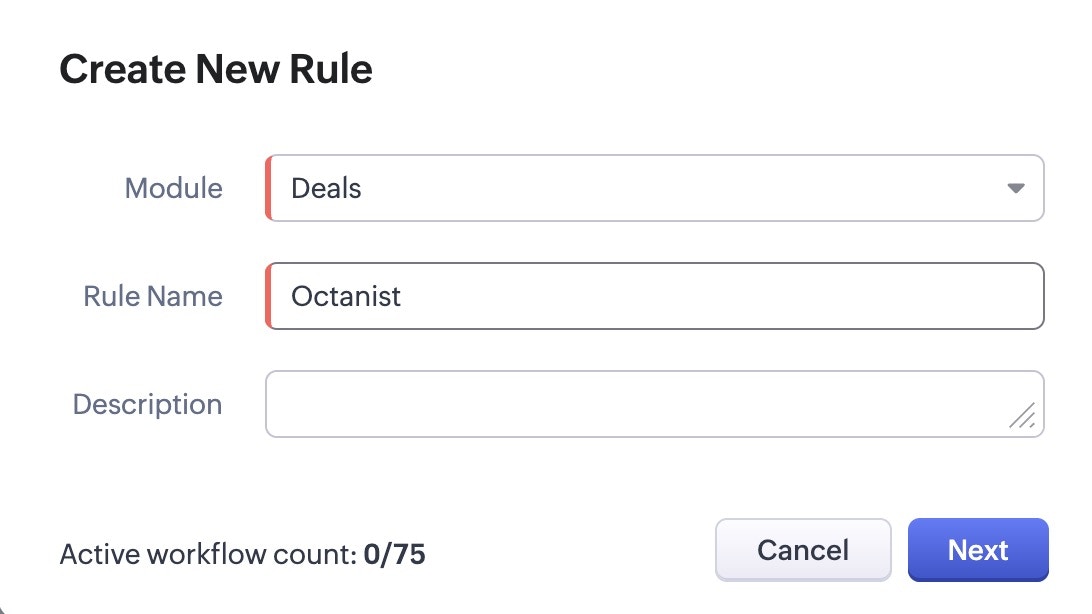Proceed to the next step

(977, 549)
